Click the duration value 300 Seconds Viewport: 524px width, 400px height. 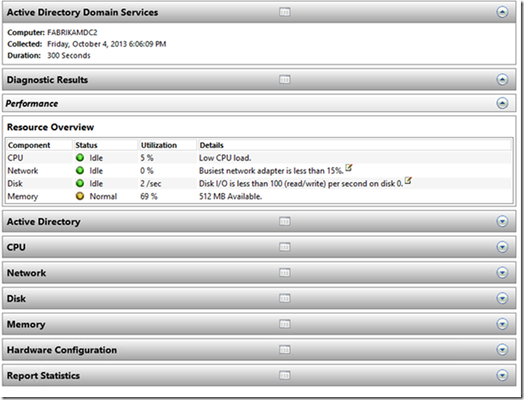pyautogui.click(x=69, y=55)
